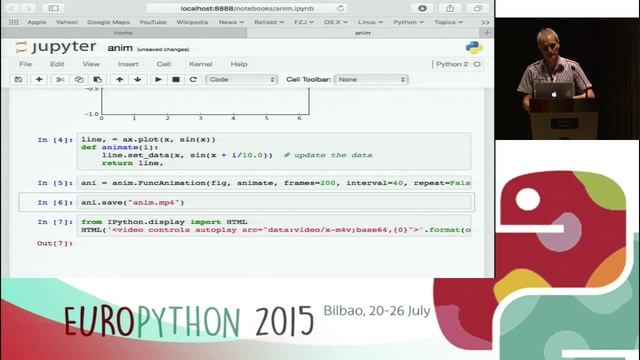This screenshot has height=360, width=640.
Task: Open the View menu
Action: pos(91,64)
